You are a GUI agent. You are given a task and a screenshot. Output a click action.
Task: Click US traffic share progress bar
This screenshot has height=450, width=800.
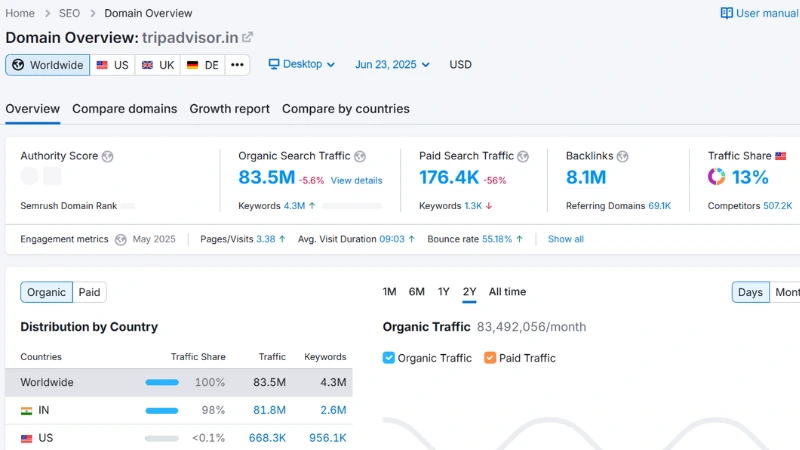point(162,438)
